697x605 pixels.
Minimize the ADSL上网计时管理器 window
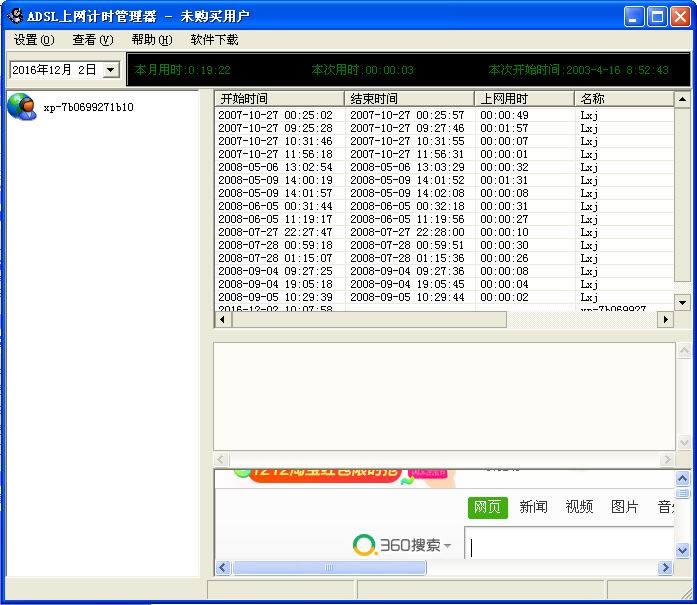tap(633, 17)
